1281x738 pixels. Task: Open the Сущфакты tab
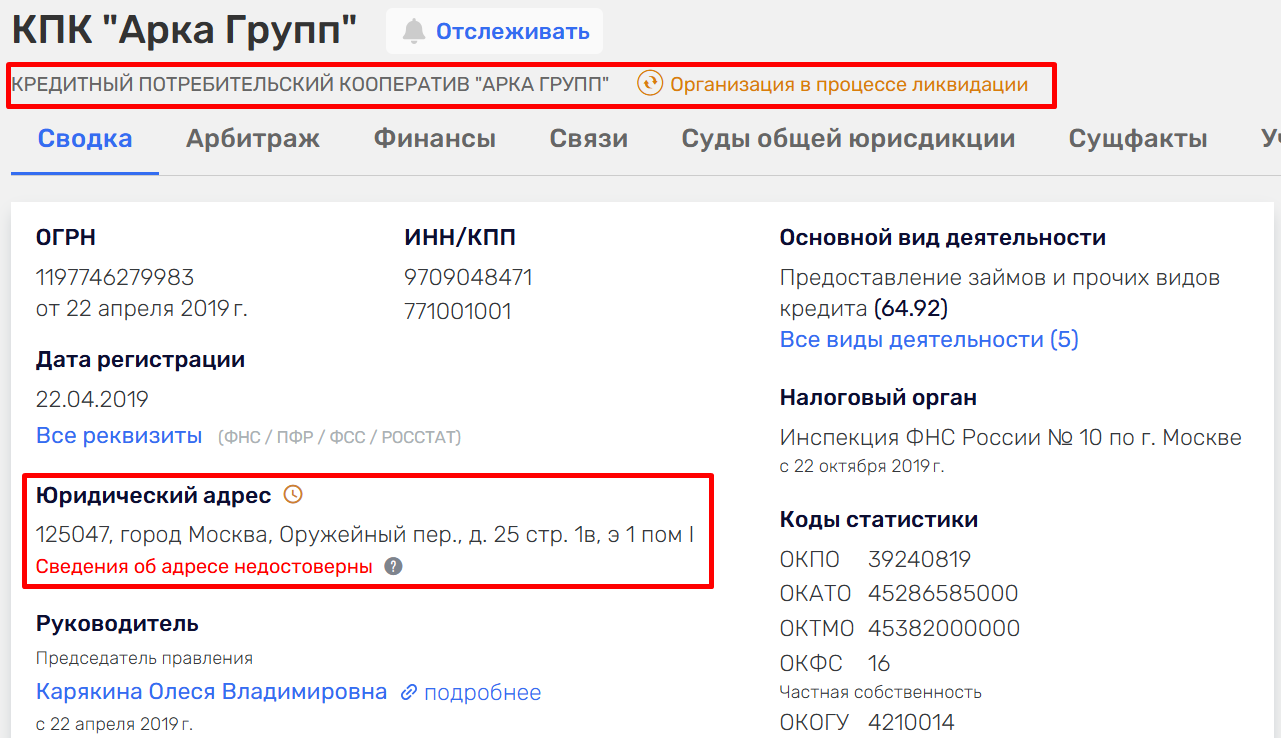(1138, 139)
